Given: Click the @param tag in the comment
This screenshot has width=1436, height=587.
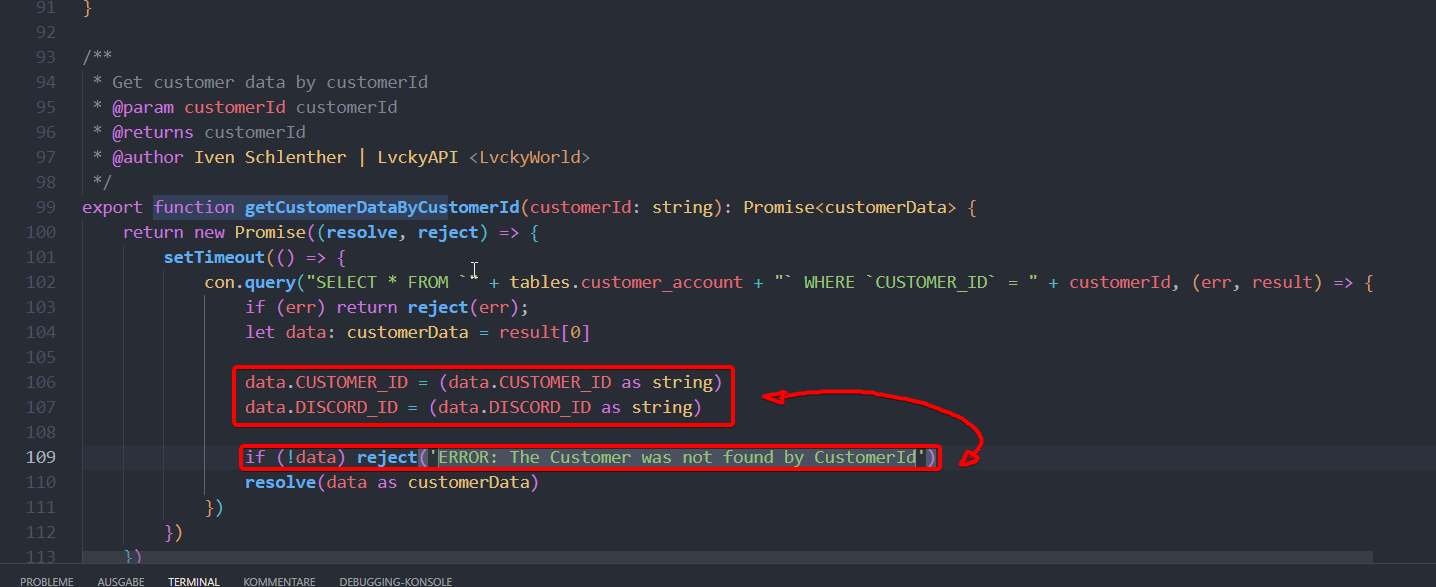Looking at the screenshot, I should [143, 107].
